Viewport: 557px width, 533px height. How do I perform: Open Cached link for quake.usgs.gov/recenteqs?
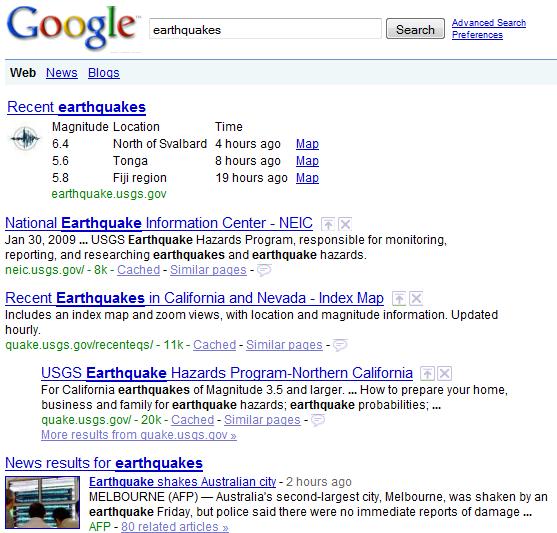click(215, 345)
